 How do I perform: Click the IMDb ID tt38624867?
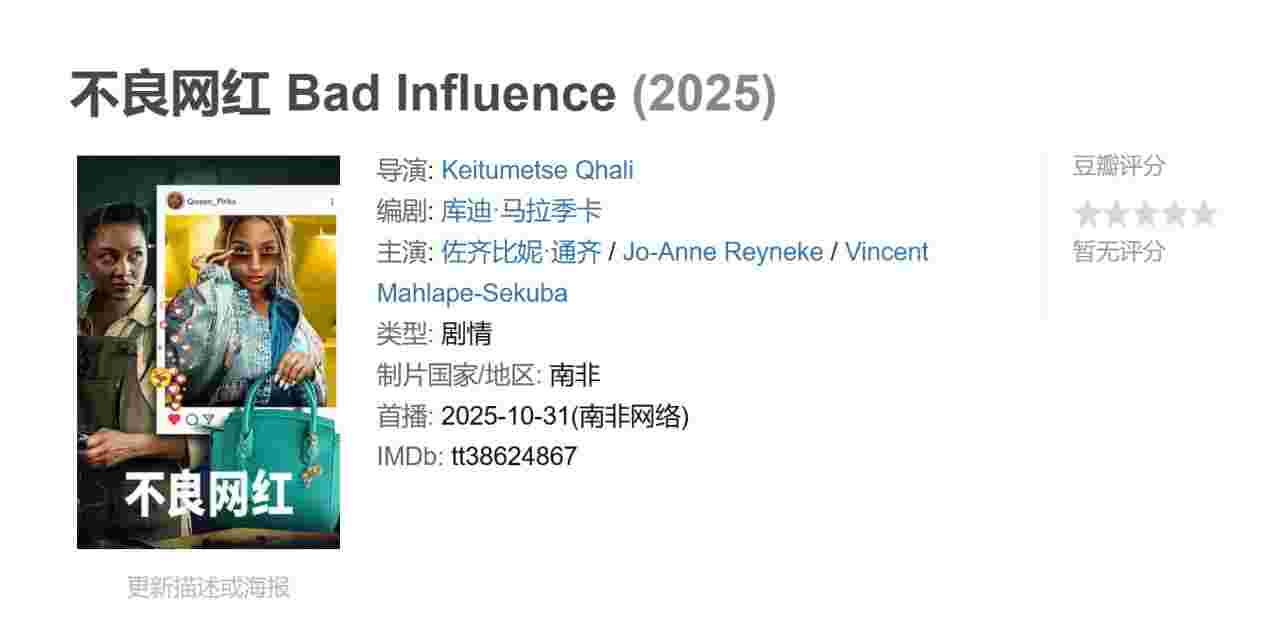tap(514, 457)
